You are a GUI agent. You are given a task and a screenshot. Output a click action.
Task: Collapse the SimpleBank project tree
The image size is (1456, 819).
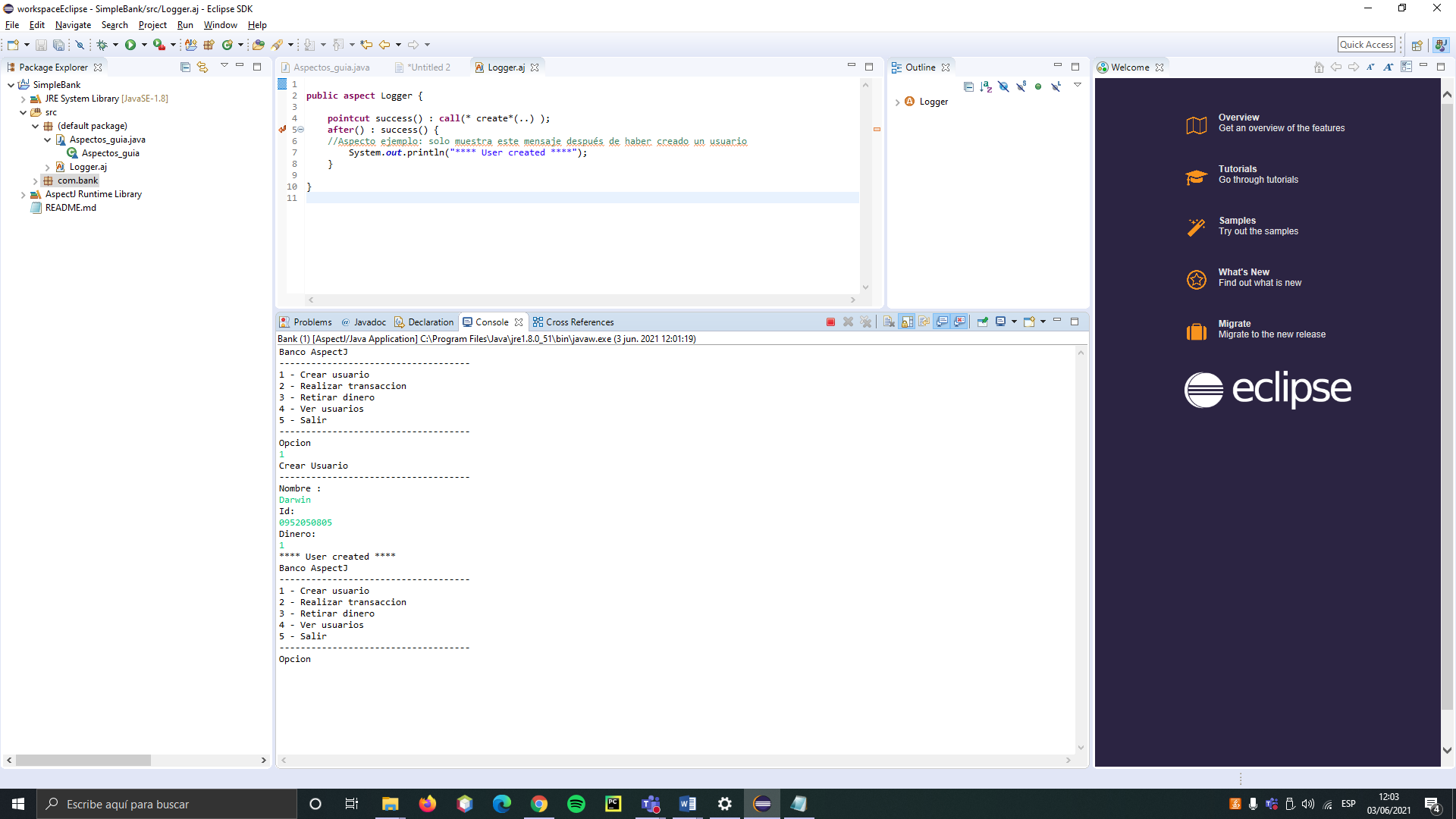click(x=10, y=84)
